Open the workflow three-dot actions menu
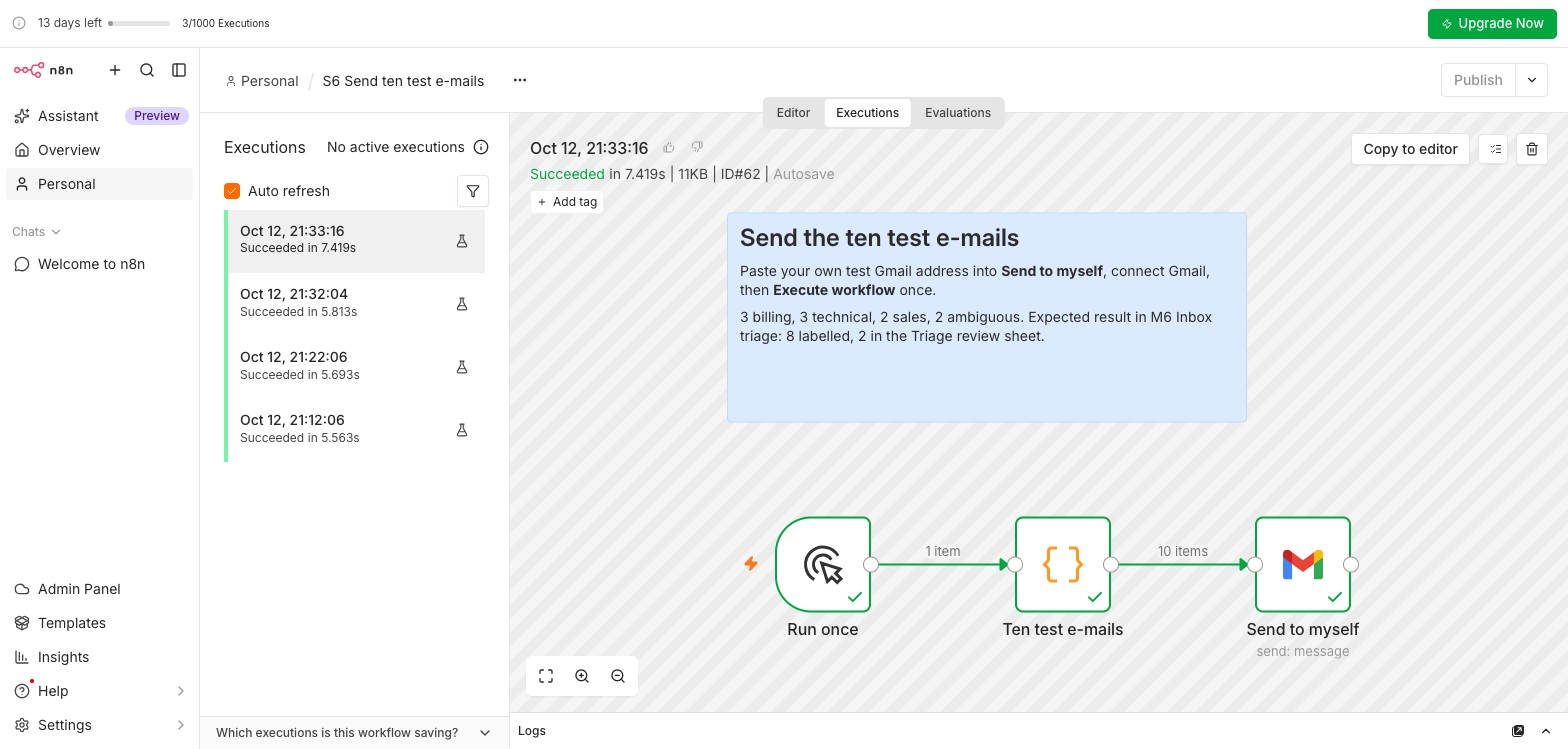Image resolution: width=1568 pixels, height=749 pixels. coord(520,80)
